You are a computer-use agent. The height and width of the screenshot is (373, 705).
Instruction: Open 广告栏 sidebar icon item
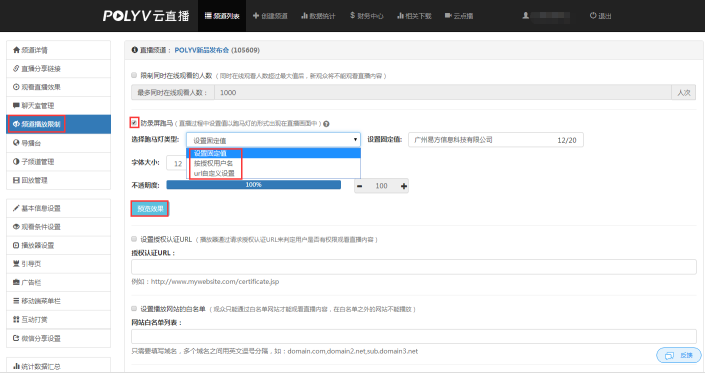(17, 282)
